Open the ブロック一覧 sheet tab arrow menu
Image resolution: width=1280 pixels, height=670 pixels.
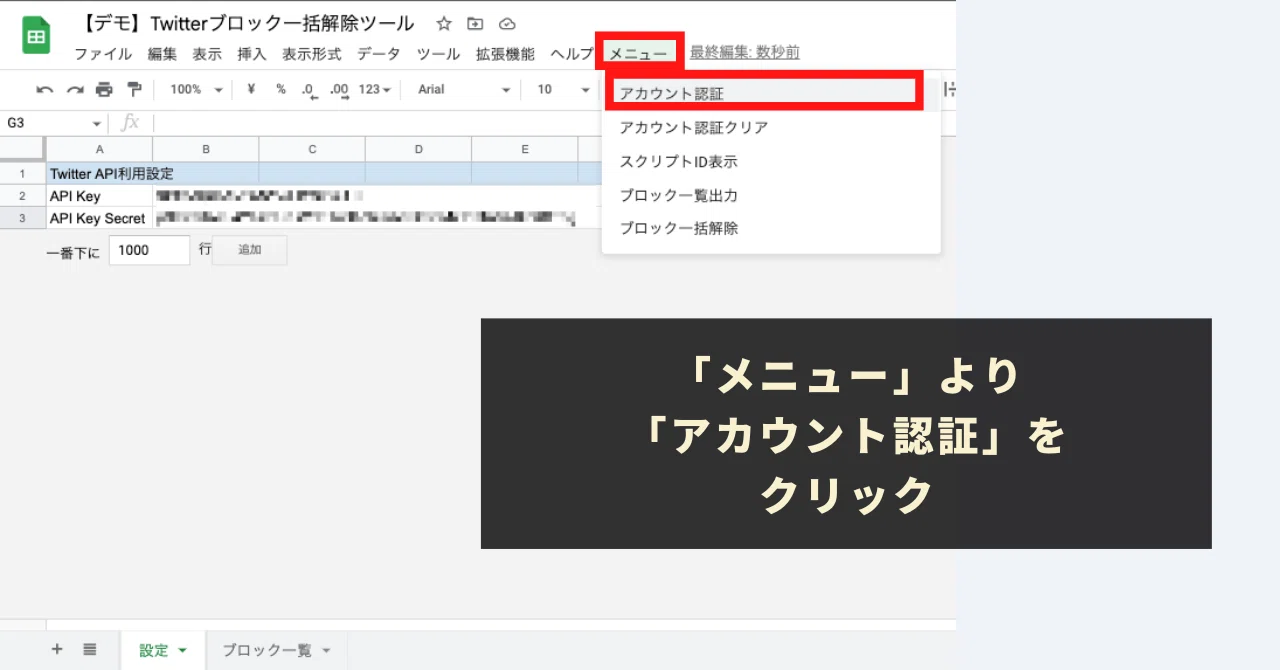coord(326,651)
